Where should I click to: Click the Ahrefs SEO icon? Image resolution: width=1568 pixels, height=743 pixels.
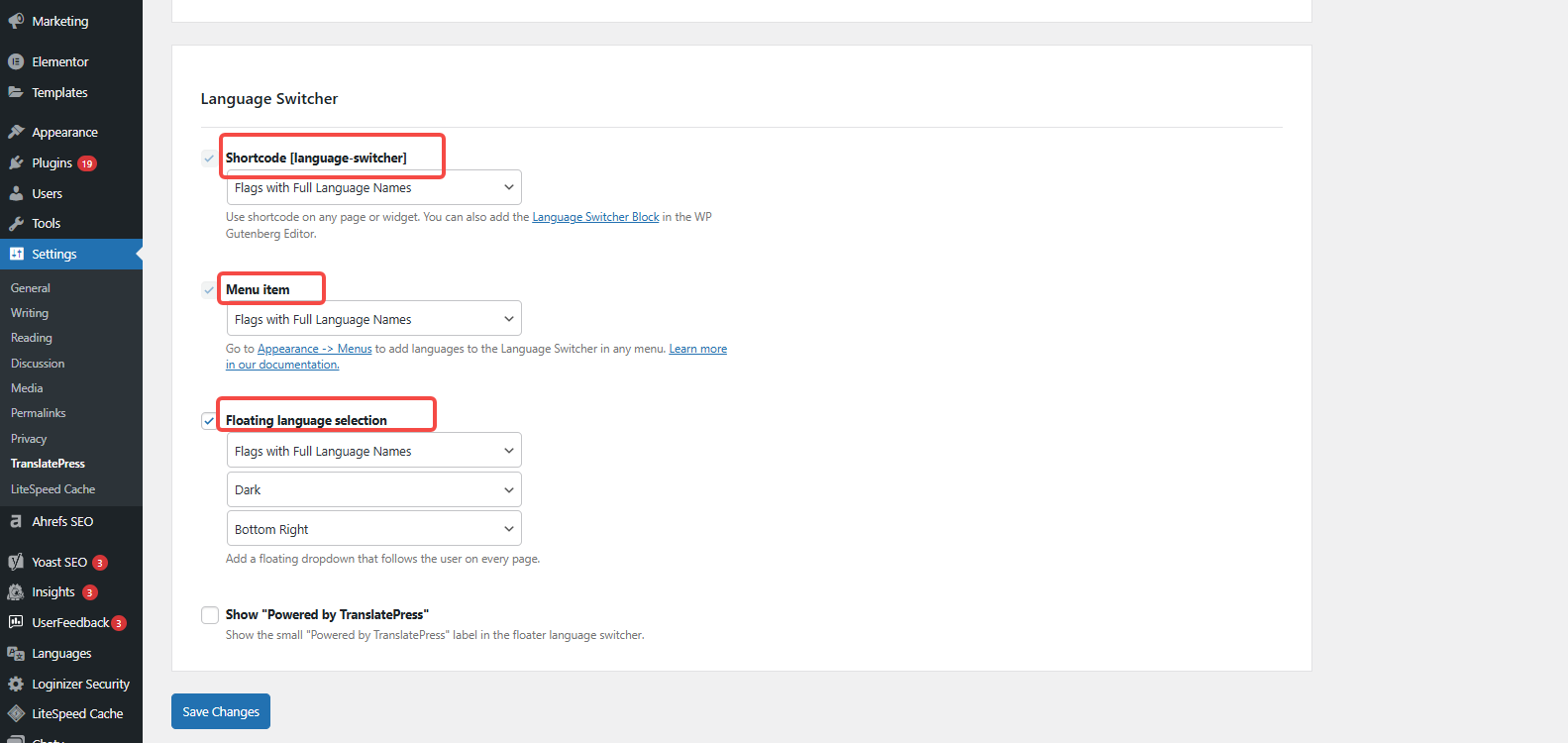(16, 521)
